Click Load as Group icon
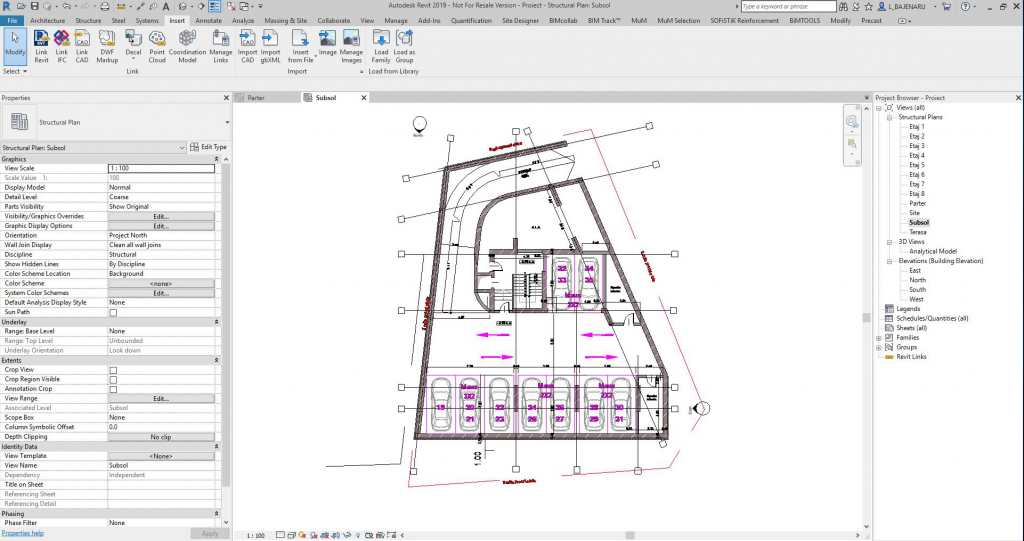 404,39
